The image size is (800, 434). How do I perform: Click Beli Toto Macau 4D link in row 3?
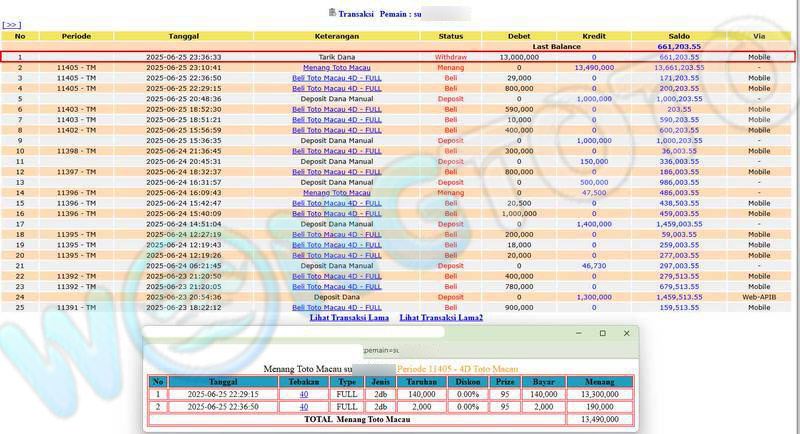[336, 77]
